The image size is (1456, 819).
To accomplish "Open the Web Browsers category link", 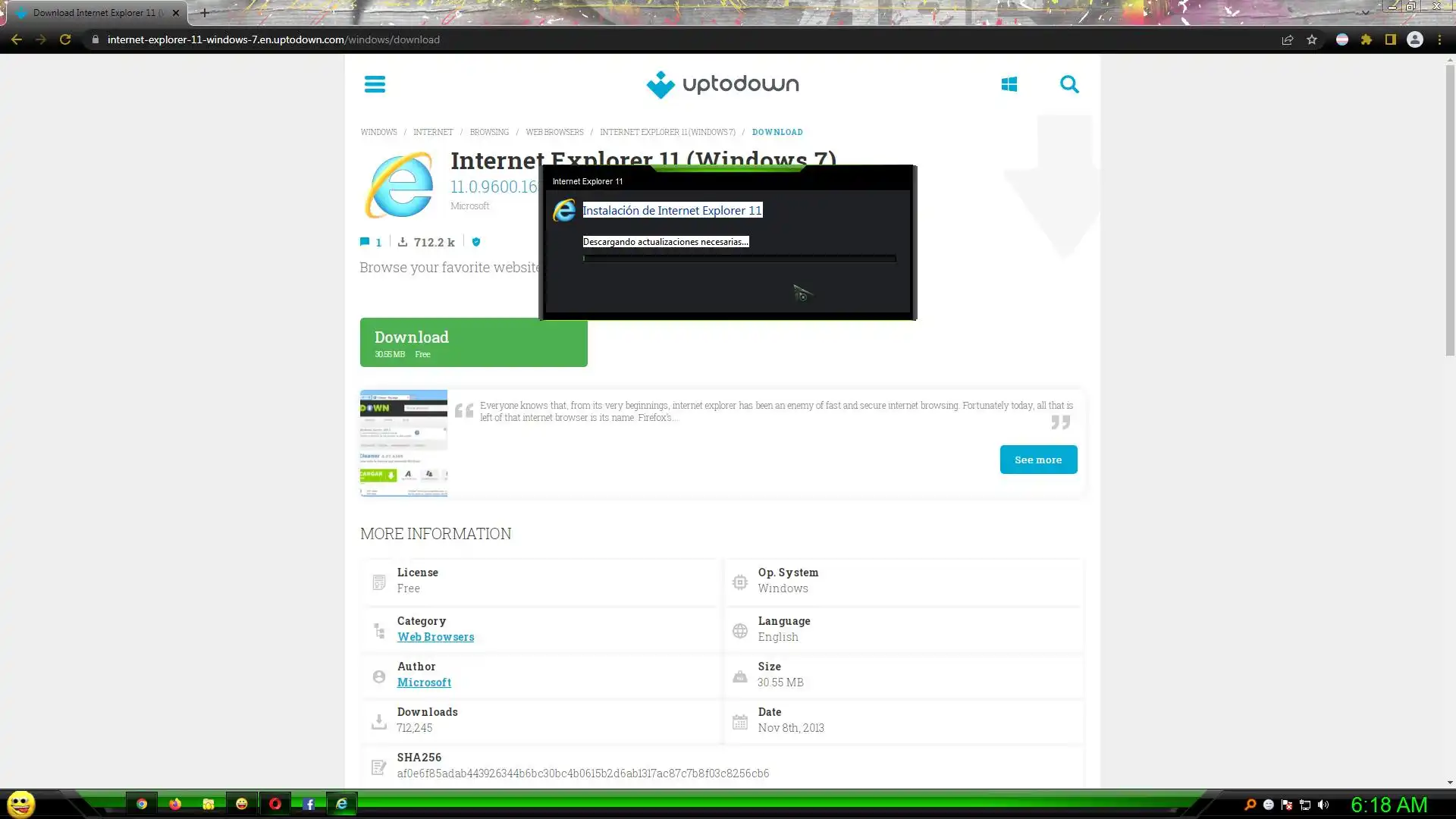I will point(435,637).
